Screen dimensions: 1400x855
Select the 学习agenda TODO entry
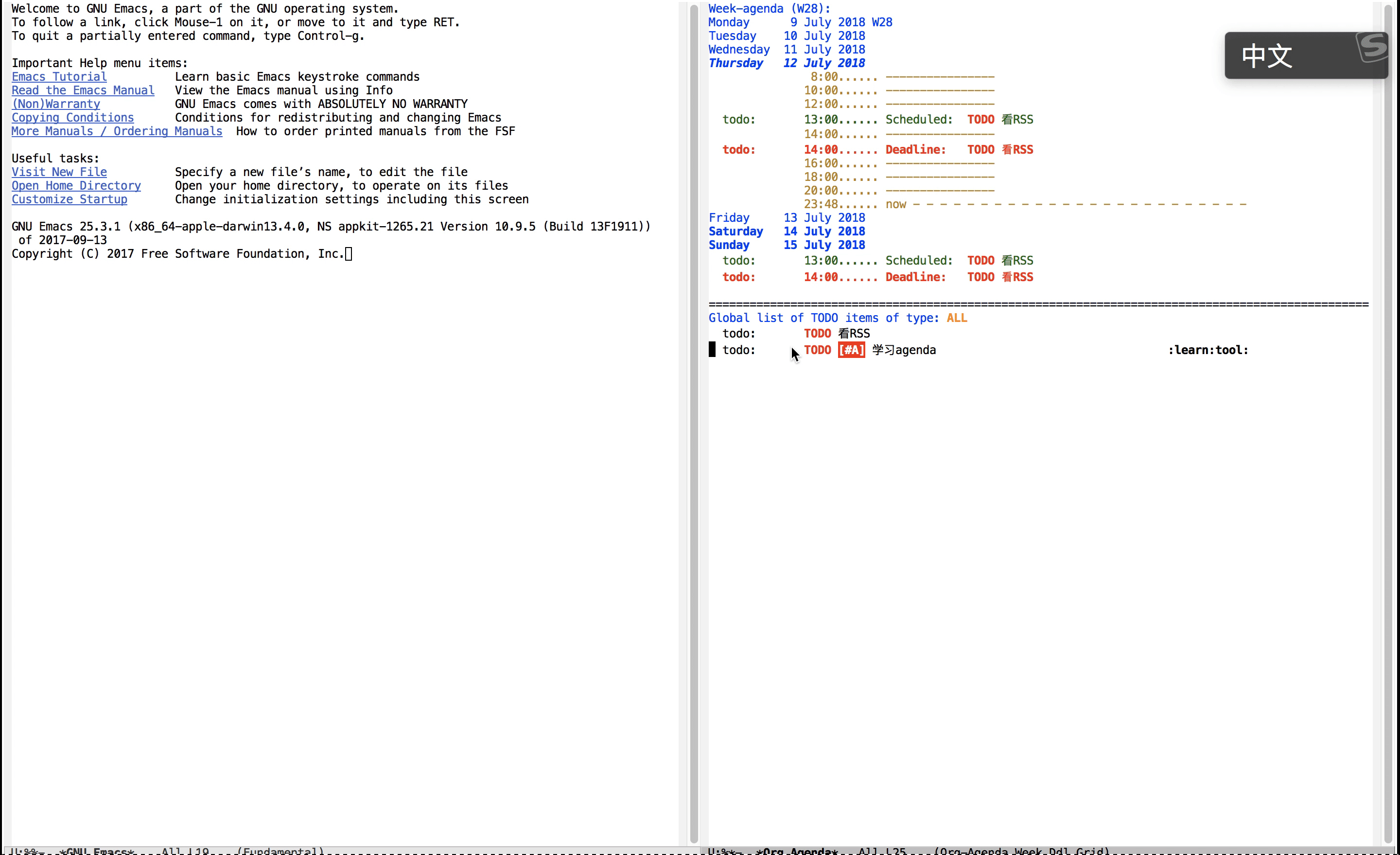(x=903, y=350)
